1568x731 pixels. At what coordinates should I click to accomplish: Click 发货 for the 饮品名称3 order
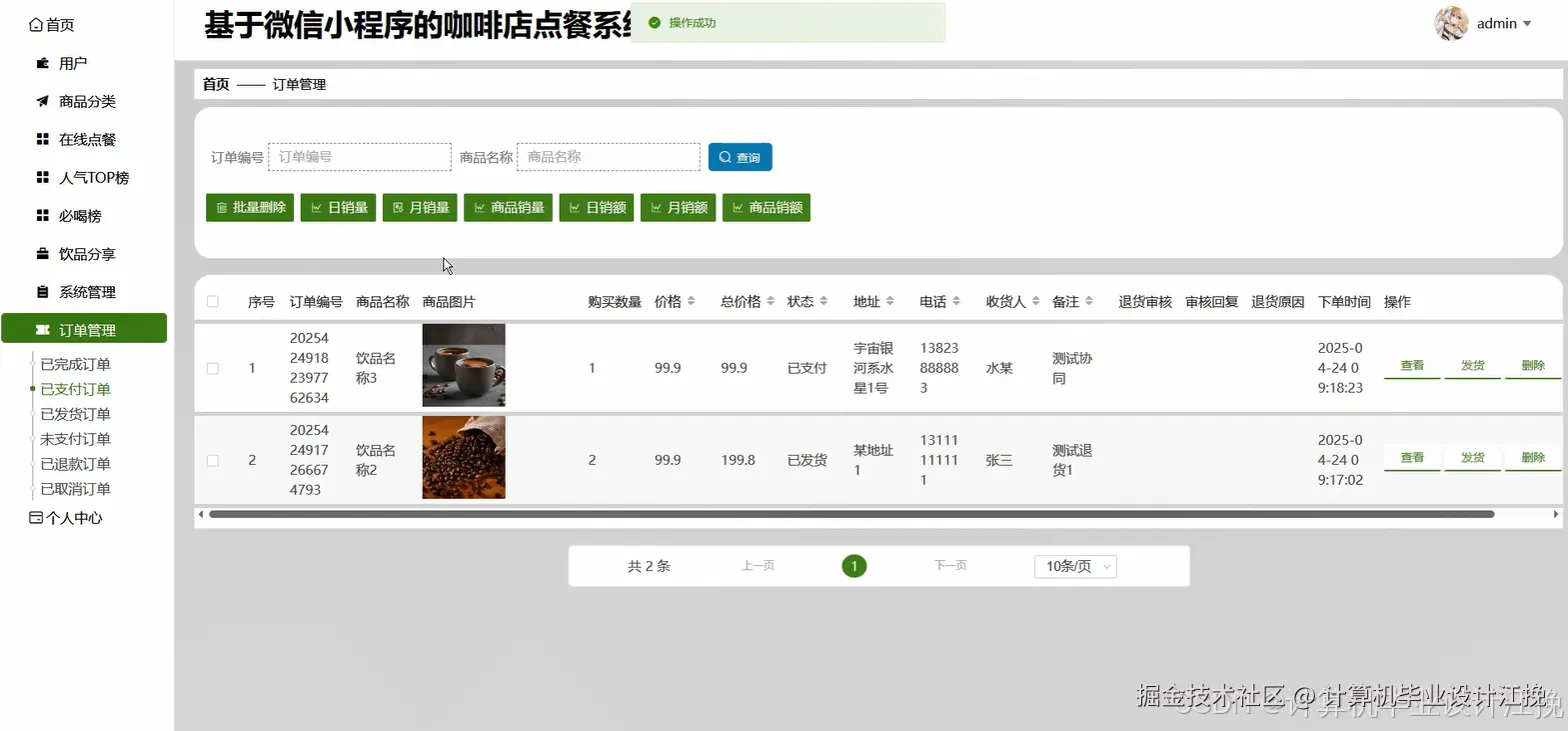point(1473,366)
